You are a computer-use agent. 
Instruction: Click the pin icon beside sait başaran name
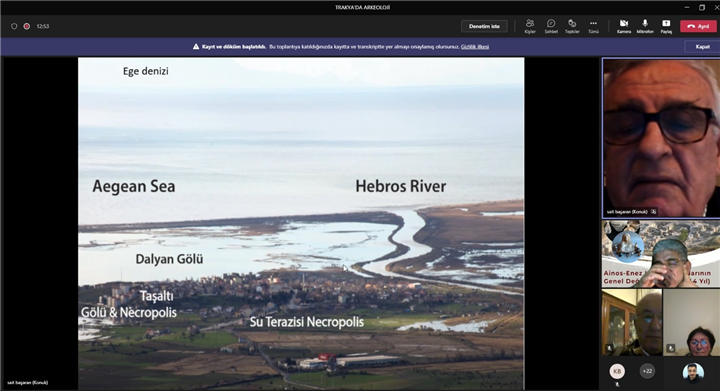(653, 212)
